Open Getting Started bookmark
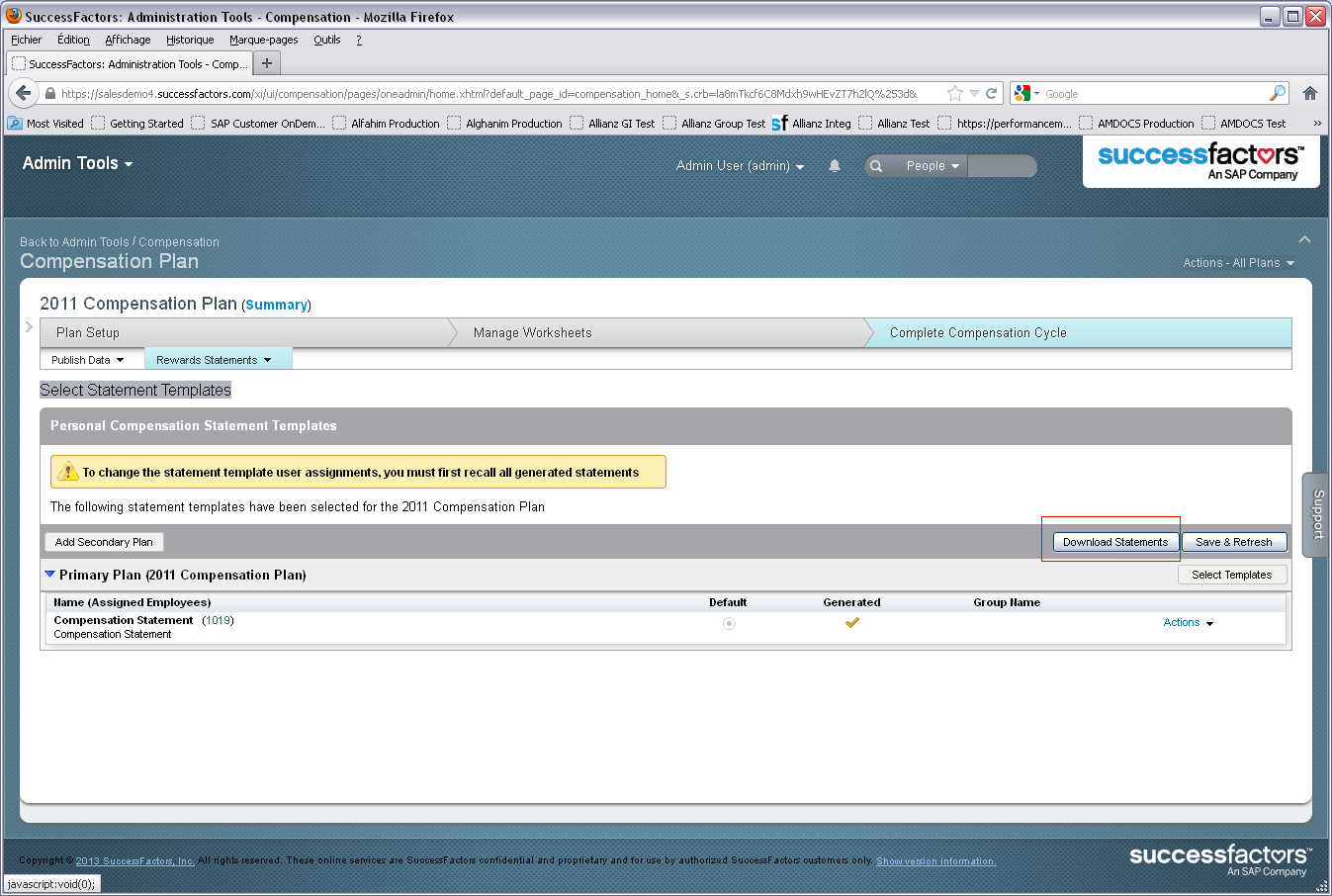 point(137,124)
